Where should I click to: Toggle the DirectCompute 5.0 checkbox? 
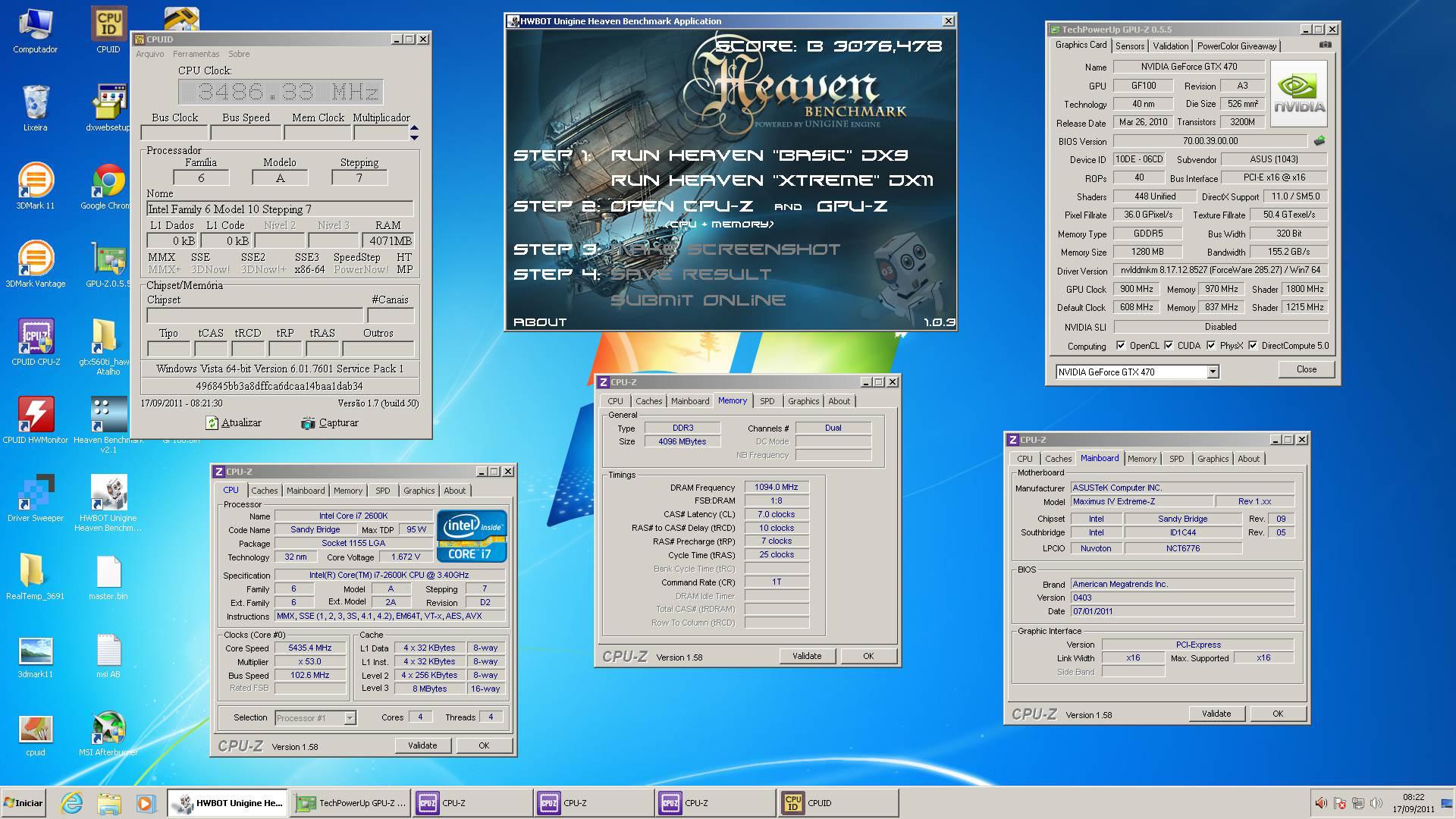[1253, 346]
